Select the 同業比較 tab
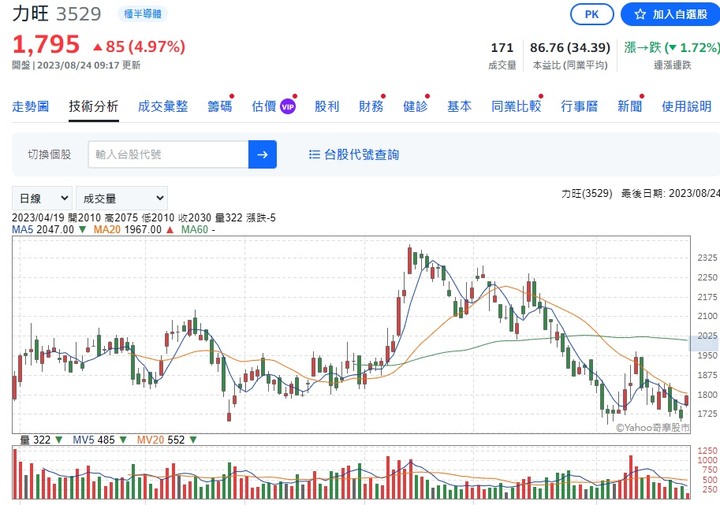Screen dimensions: 720x505 click(x=516, y=107)
